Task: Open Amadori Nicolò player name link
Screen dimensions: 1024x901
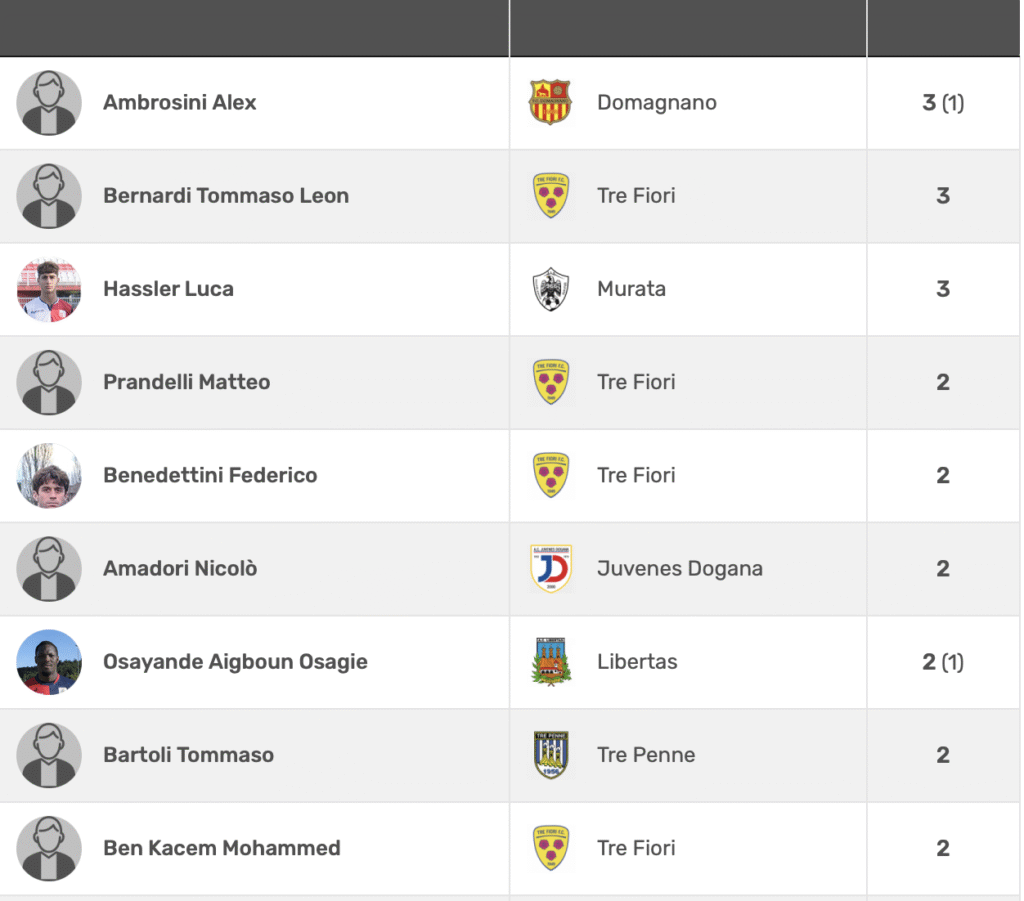Action: pos(180,569)
